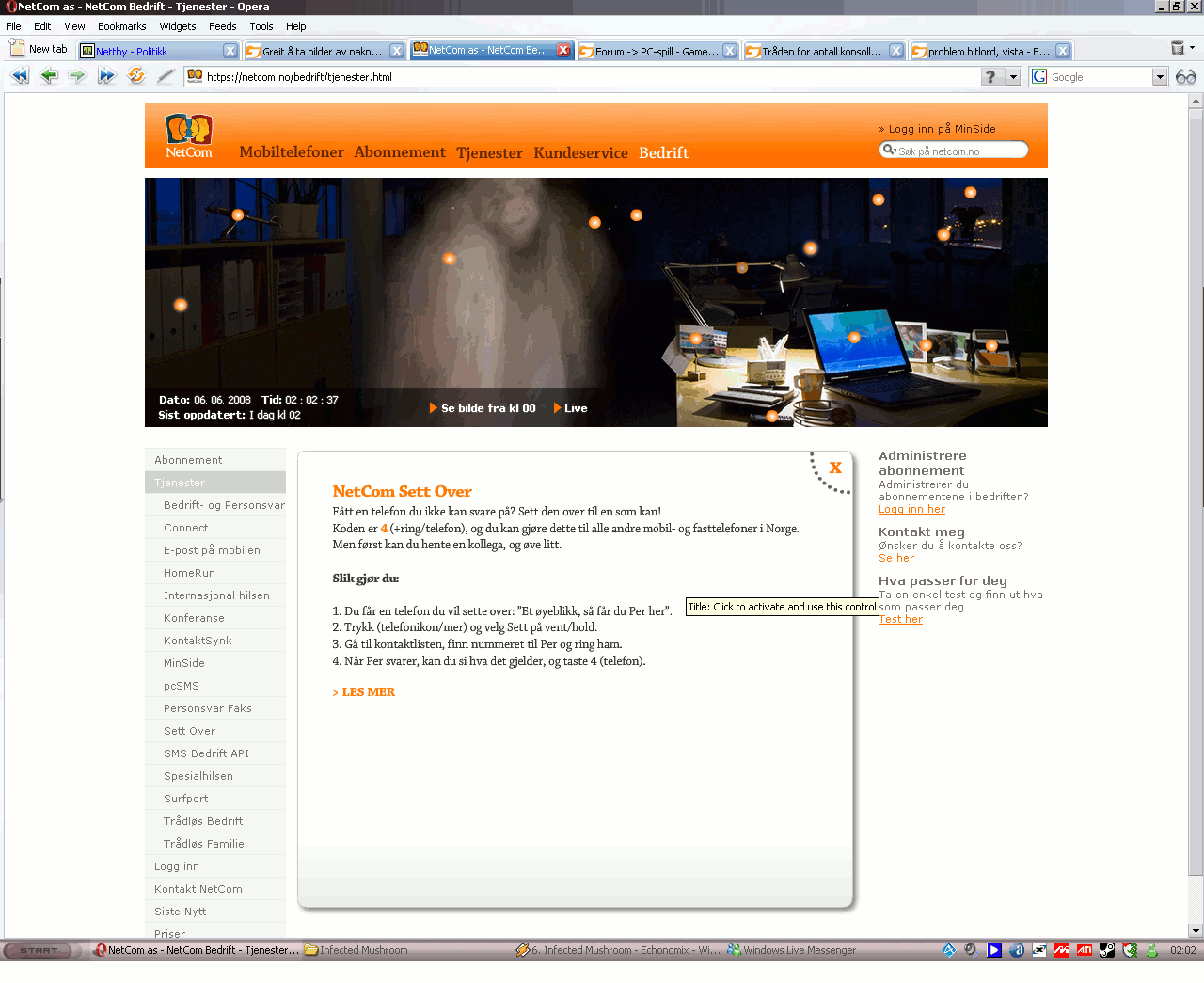Click the blue diamond tray icon
1204x983 pixels.
(x=949, y=950)
